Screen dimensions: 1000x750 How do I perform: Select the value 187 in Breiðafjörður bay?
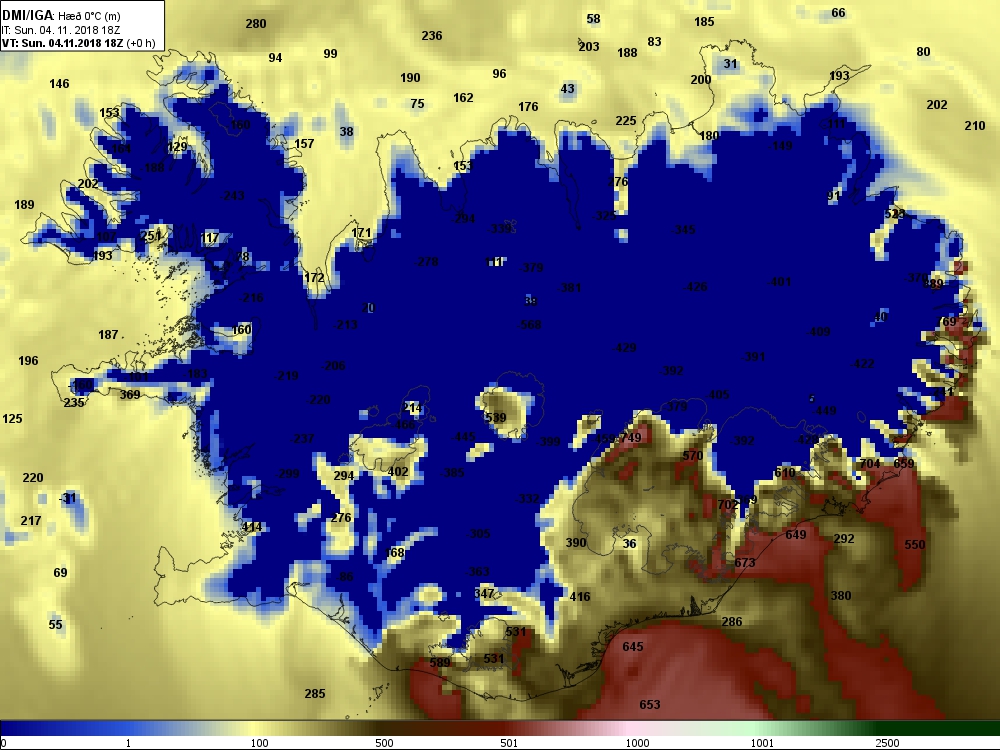point(108,334)
